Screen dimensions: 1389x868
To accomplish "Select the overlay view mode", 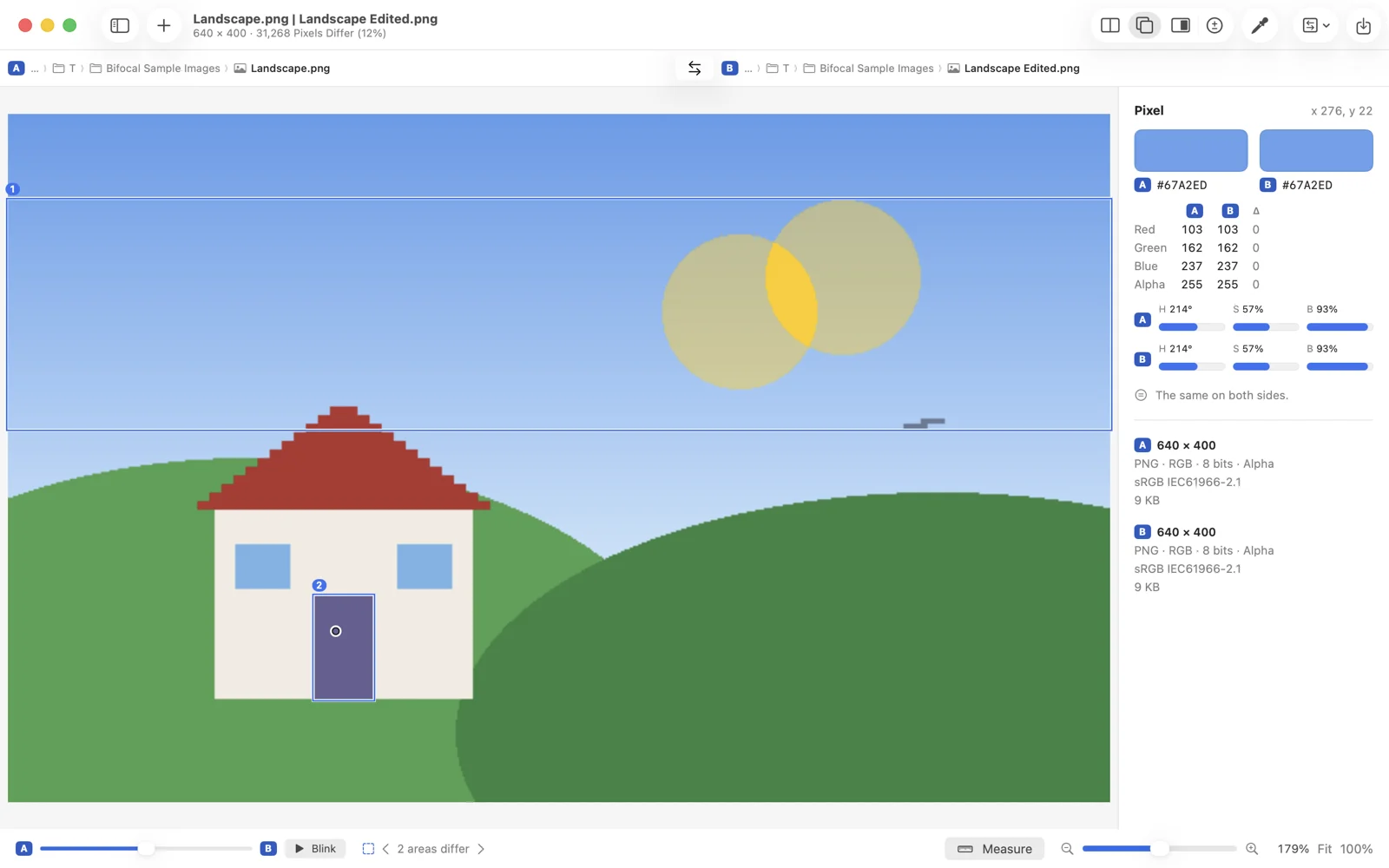I will [x=1144, y=25].
